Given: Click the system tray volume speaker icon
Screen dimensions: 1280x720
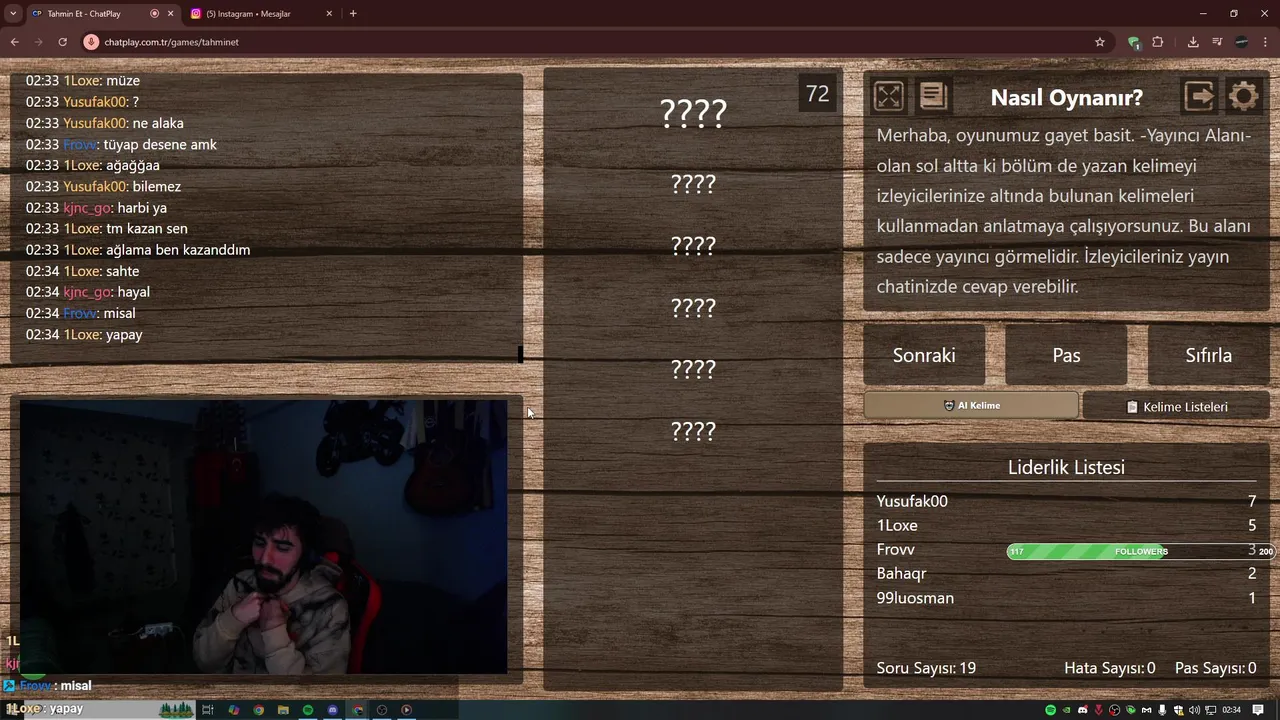Looking at the screenshot, I should (1194, 710).
